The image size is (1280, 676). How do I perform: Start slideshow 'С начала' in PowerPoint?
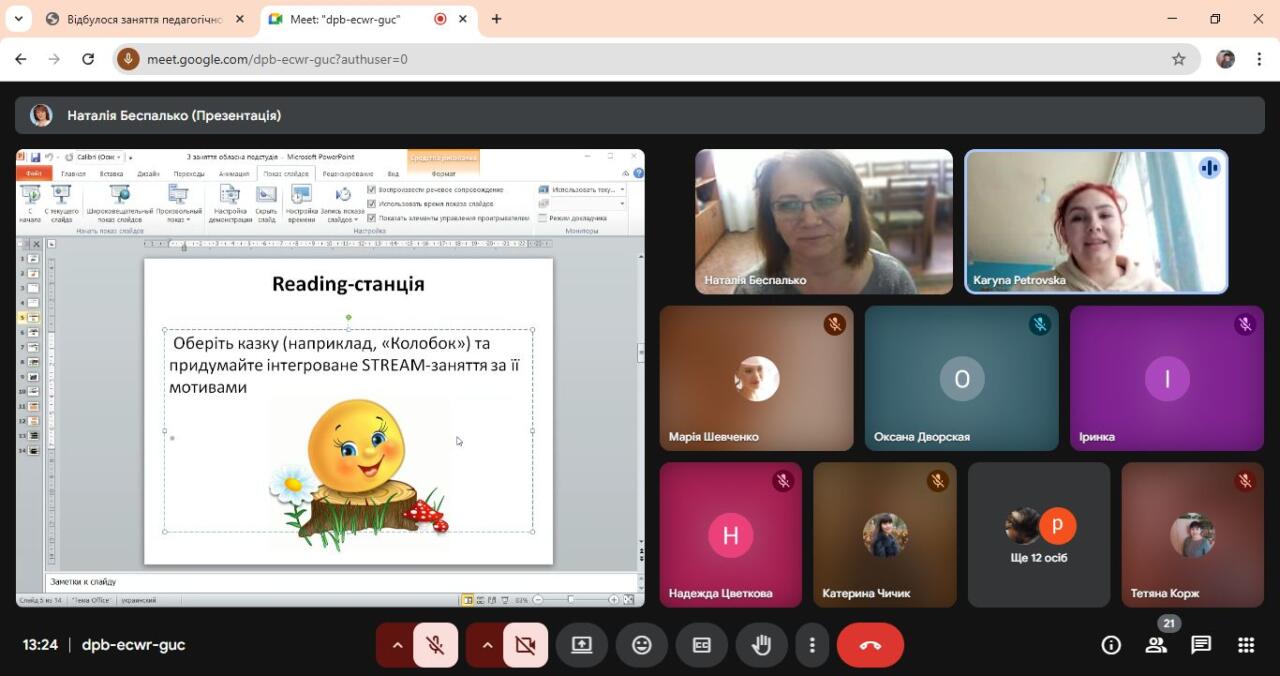pyautogui.click(x=30, y=203)
